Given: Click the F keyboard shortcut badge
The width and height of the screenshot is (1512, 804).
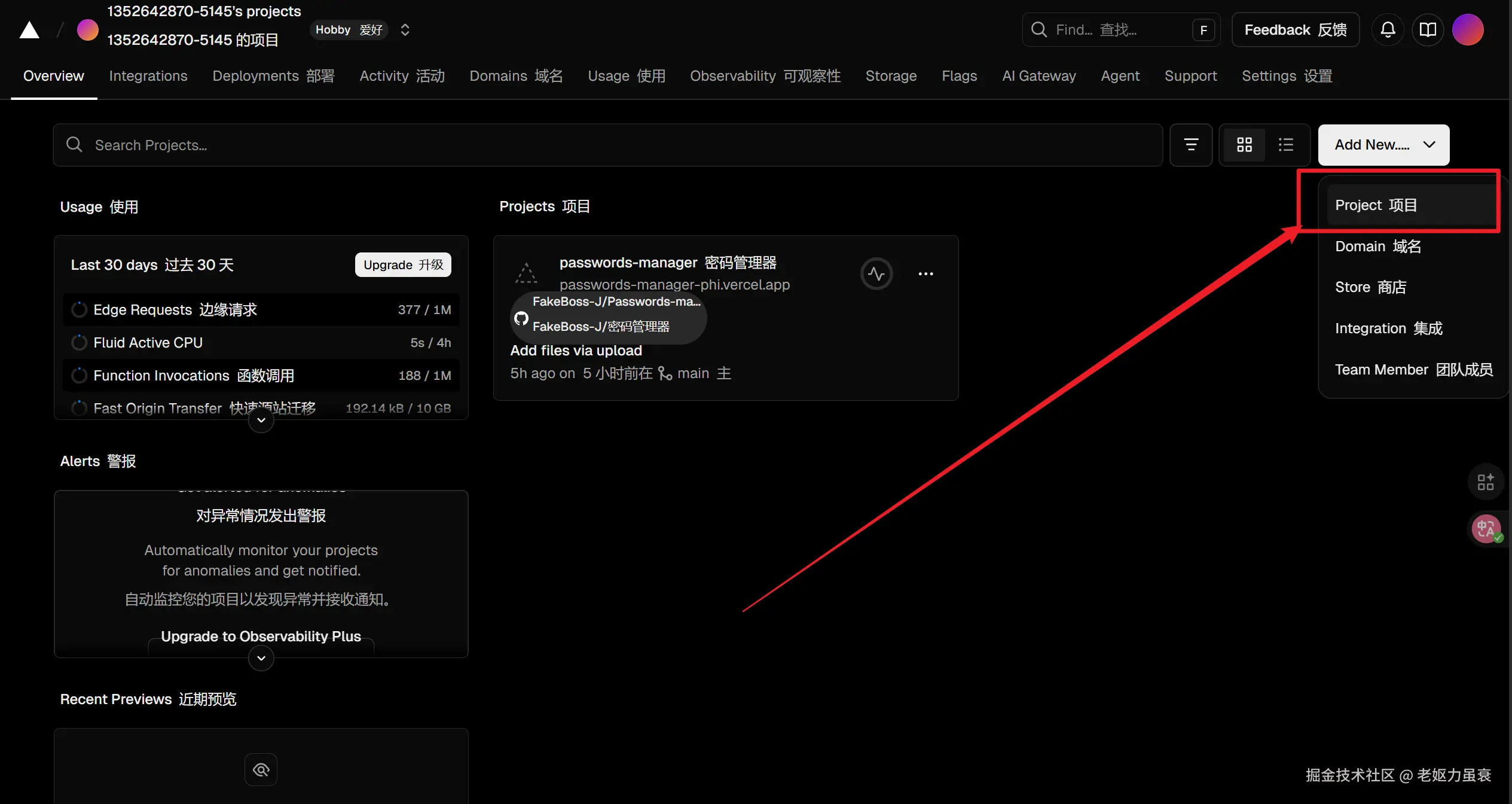Looking at the screenshot, I should pos(1204,30).
